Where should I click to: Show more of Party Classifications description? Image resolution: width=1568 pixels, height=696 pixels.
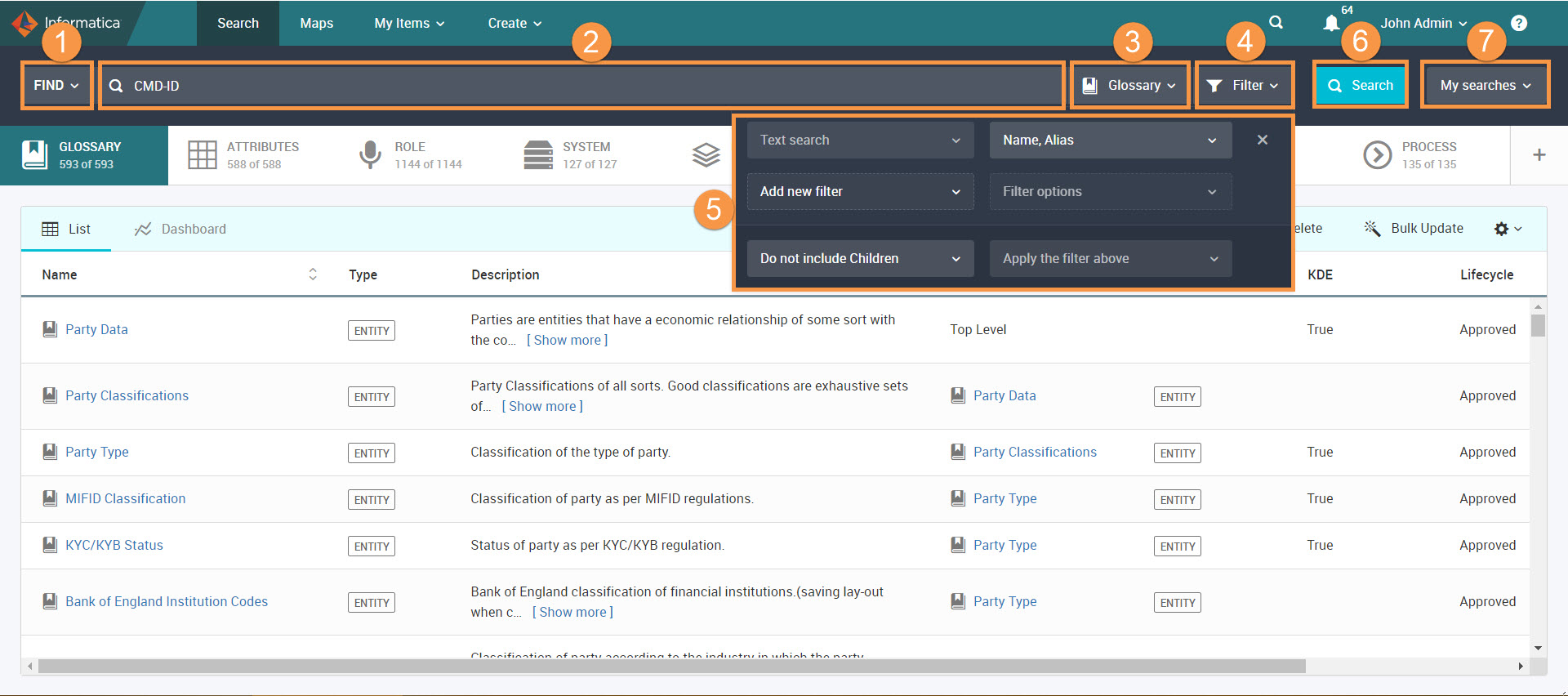tap(542, 406)
